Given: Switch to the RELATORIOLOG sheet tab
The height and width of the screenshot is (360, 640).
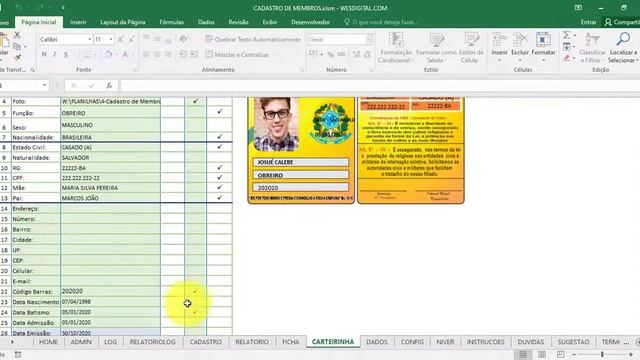Looking at the screenshot, I should click(152, 342).
